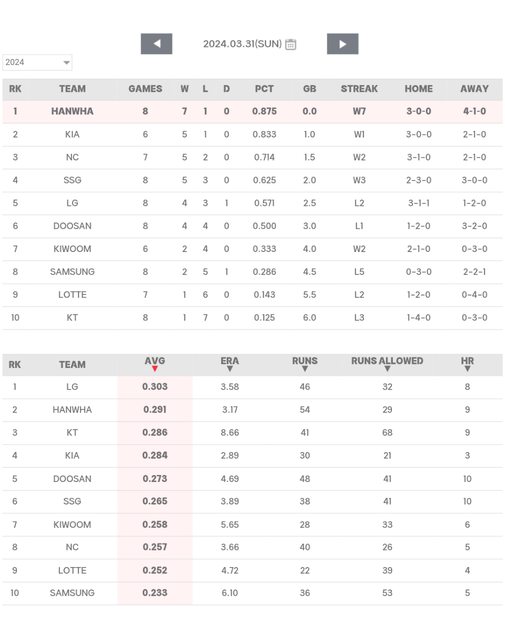This screenshot has width=505, height=640.
Task: Click the STREAK column header
Action: tap(359, 89)
